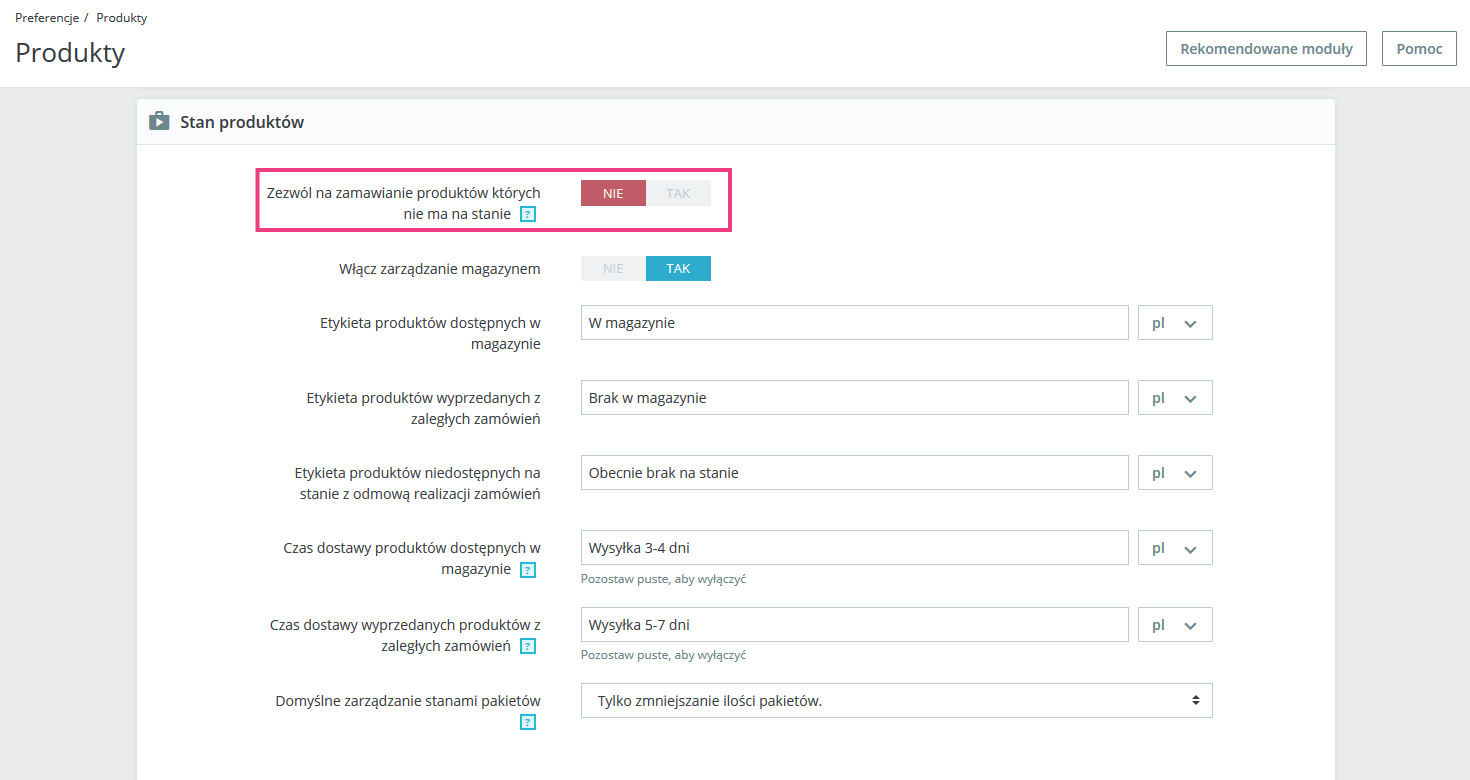1470x780 pixels.
Task: Click the Pomoc button
Action: pos(1419,48)
